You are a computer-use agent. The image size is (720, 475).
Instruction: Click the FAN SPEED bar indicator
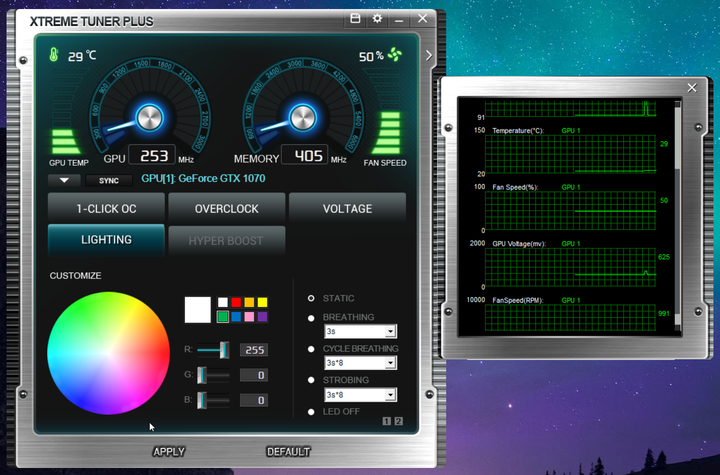pyautogui.click(x=388, y=133)
